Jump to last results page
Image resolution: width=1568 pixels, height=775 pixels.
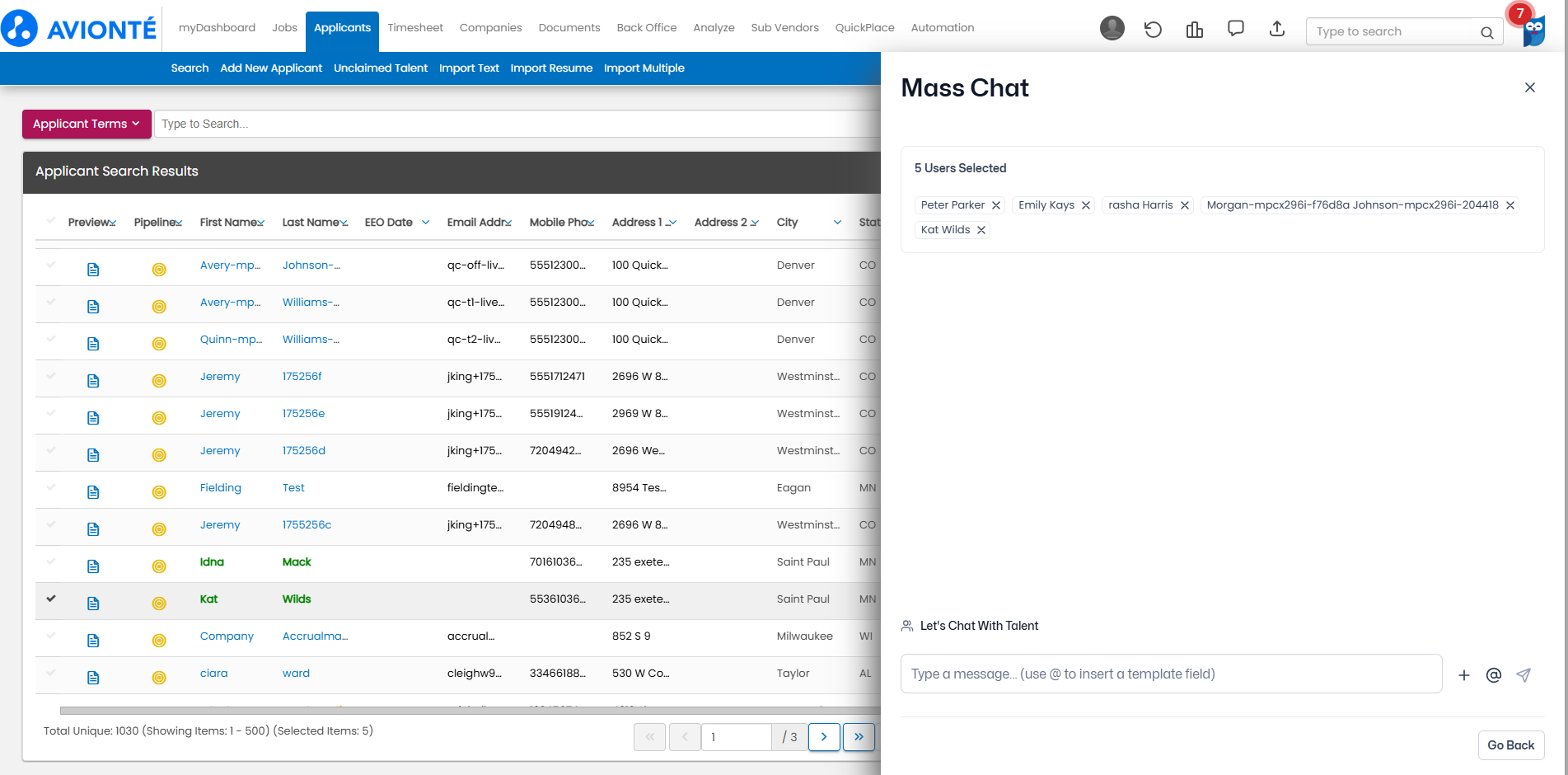click(859, 737)
